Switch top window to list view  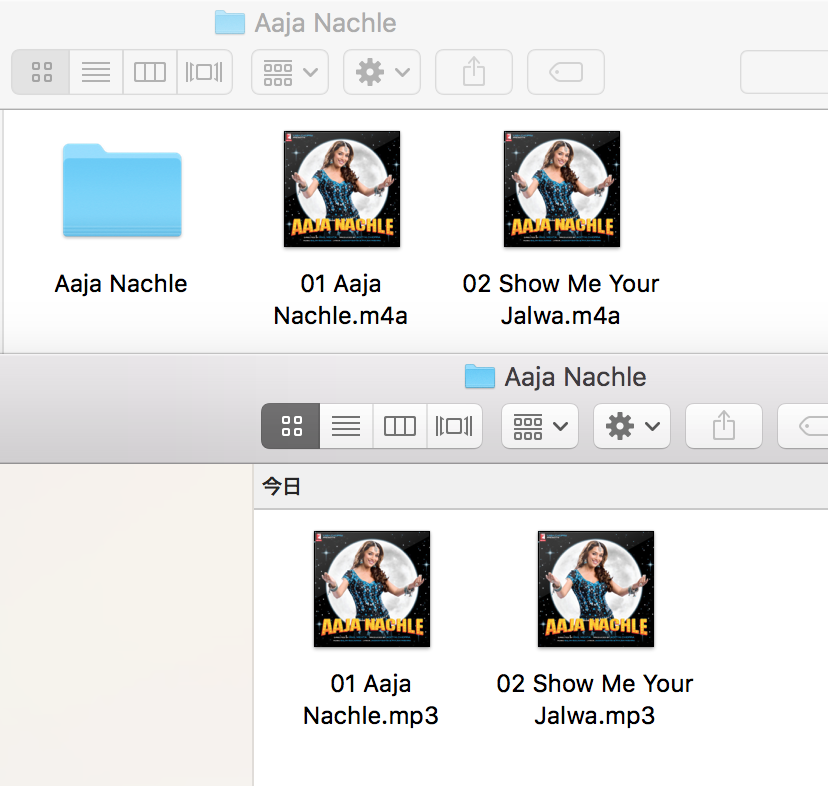tap(96, 72)
